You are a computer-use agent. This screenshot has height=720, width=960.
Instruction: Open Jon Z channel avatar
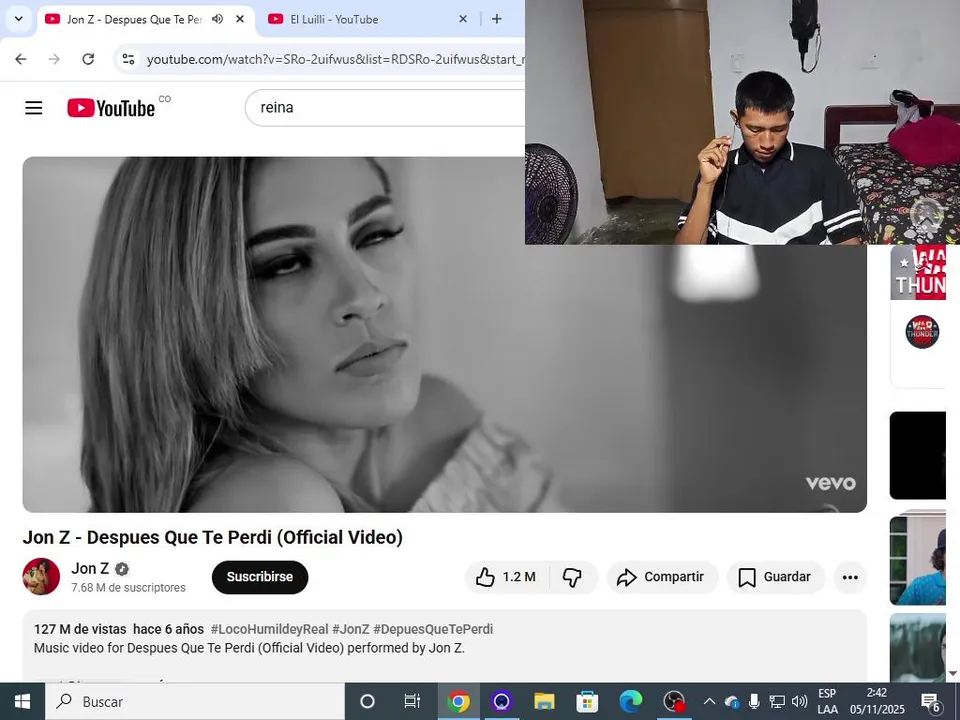tap(41, 576)
